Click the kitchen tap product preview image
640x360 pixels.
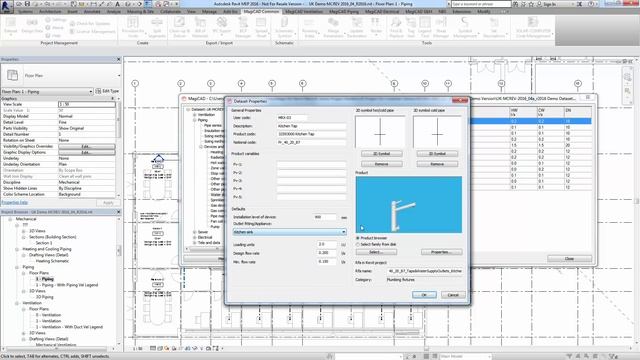[409, 204]
